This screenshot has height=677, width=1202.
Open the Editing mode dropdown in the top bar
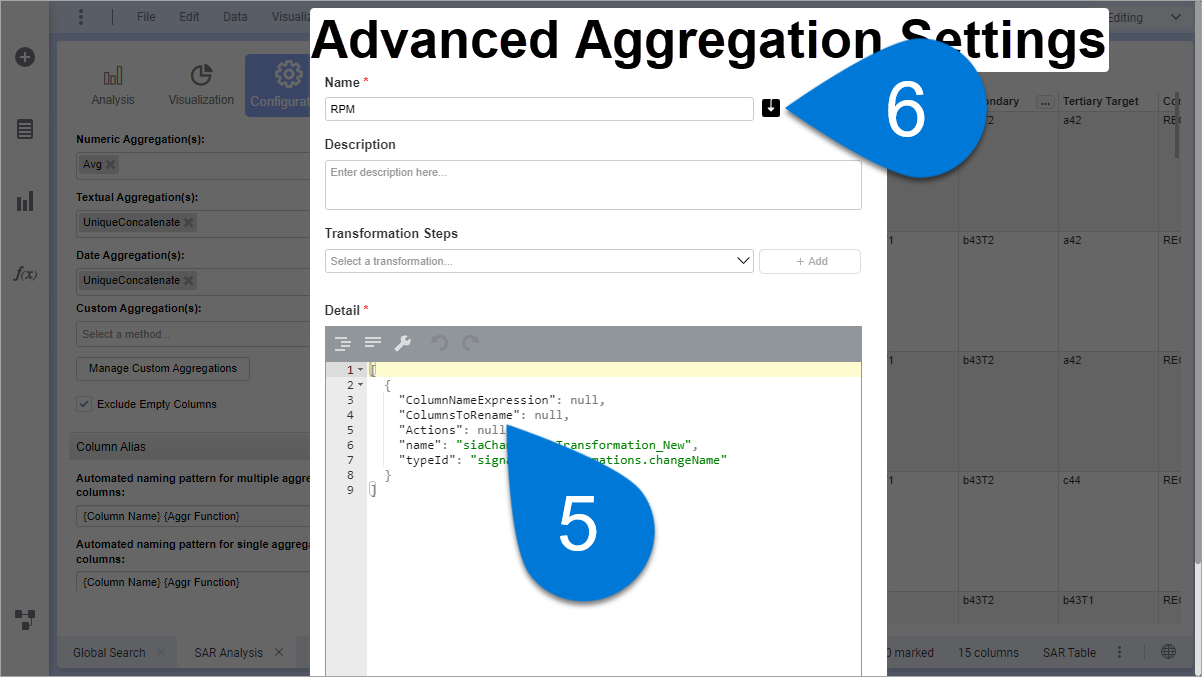1144,17
